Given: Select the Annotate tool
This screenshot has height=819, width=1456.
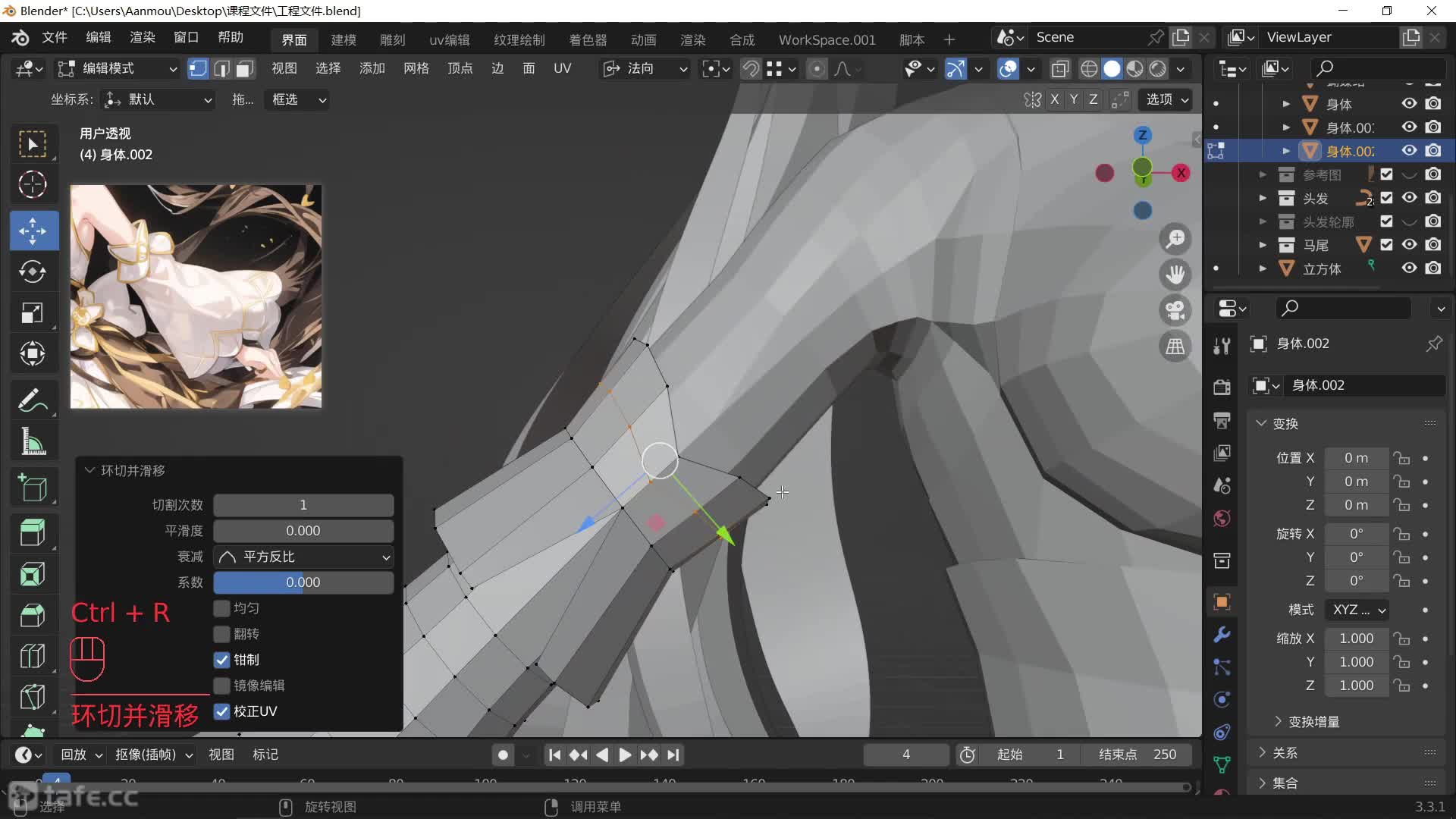Looking at the screenshot, I should (33, 400).
